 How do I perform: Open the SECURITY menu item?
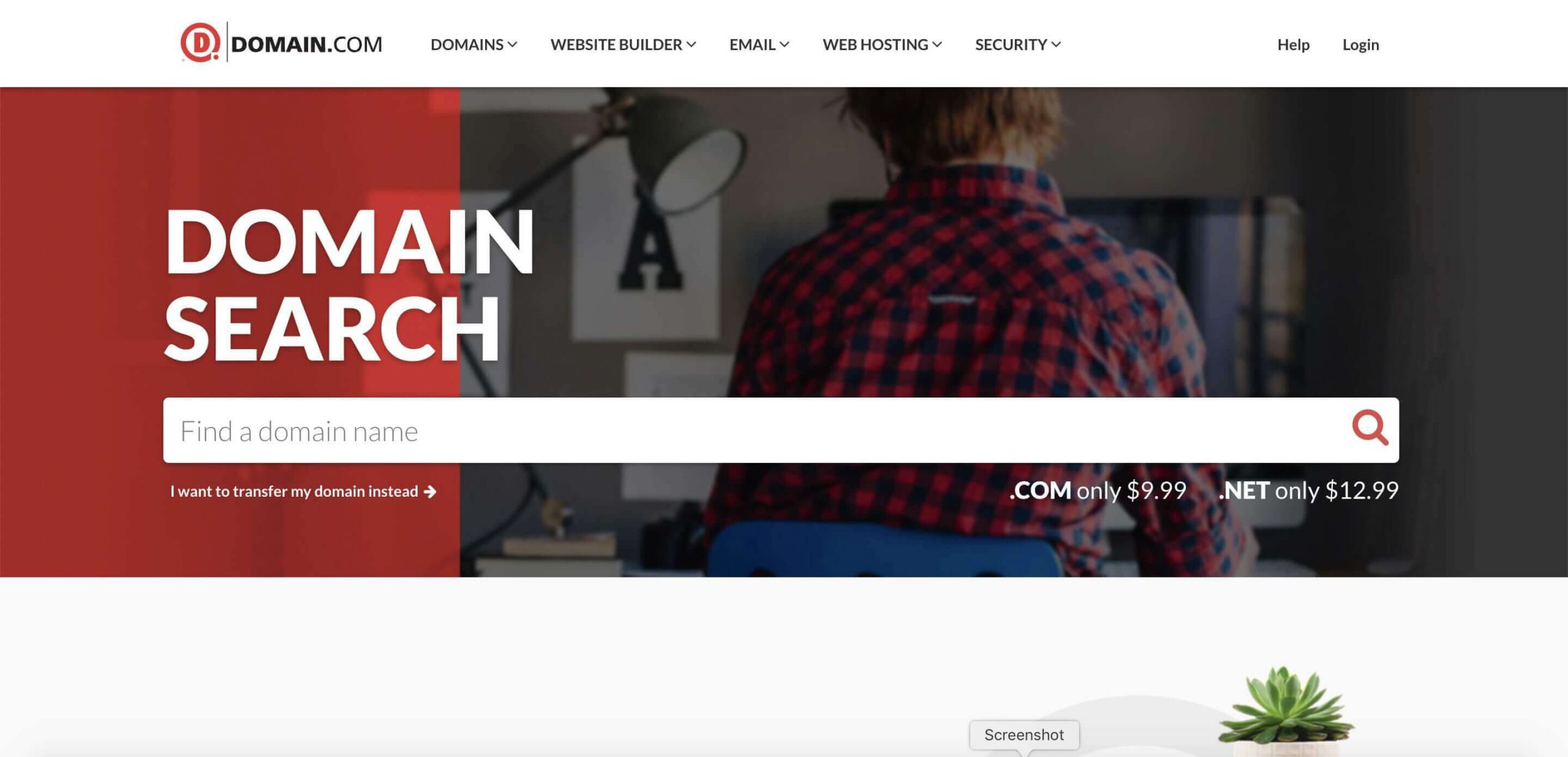tap(1018, 44)
